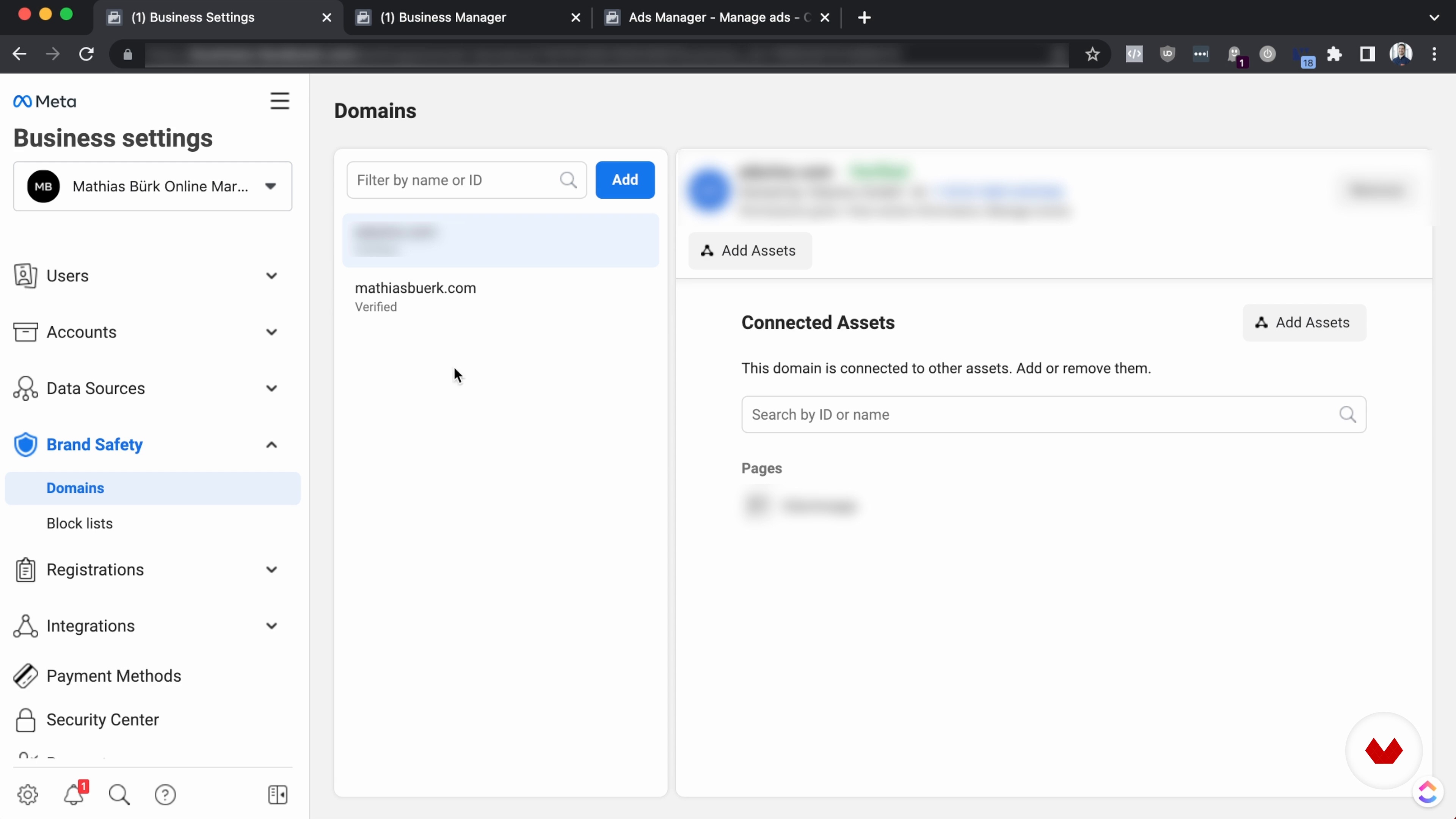Open the Chrome profile avatar

point(1401,54)
